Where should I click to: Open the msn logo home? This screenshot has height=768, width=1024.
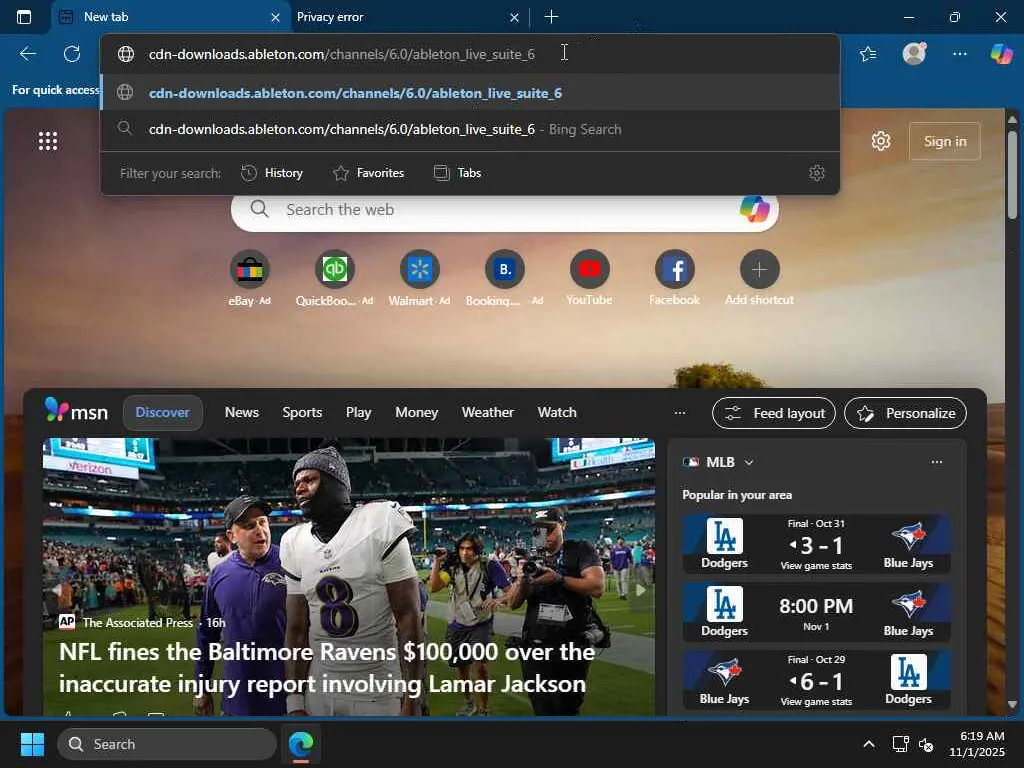point(76,411)
